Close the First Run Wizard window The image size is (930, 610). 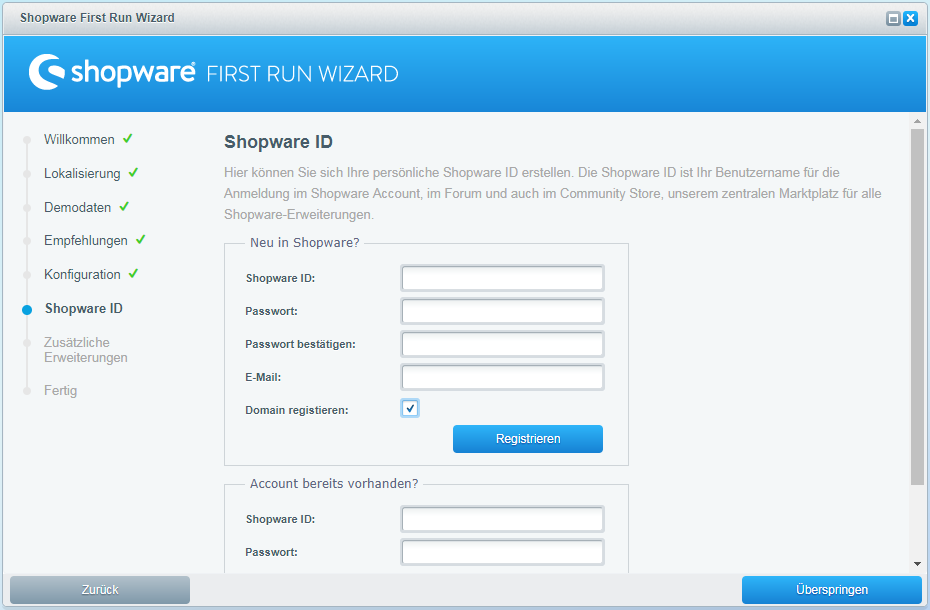[x=910, y=18]
